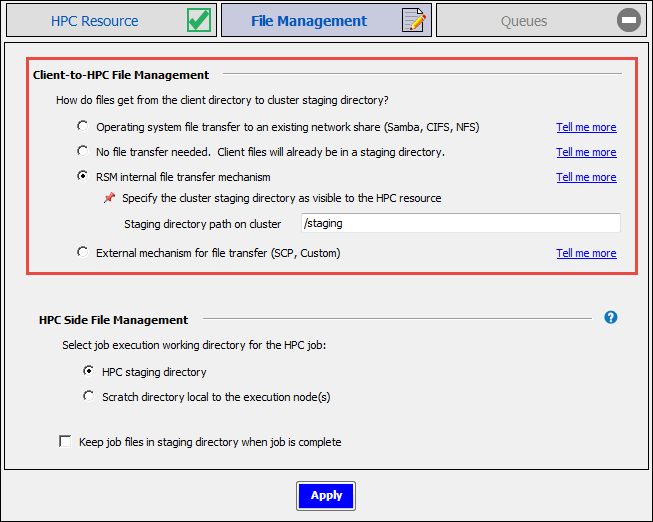
Task: Click the edit notepad icon on File Management
Action: [415, 20]
